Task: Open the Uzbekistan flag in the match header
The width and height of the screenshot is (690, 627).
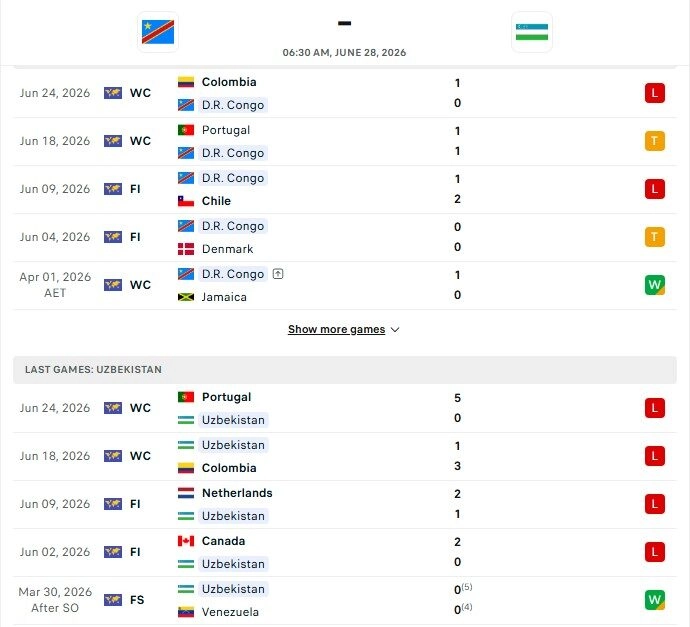Action: [532, 32]
